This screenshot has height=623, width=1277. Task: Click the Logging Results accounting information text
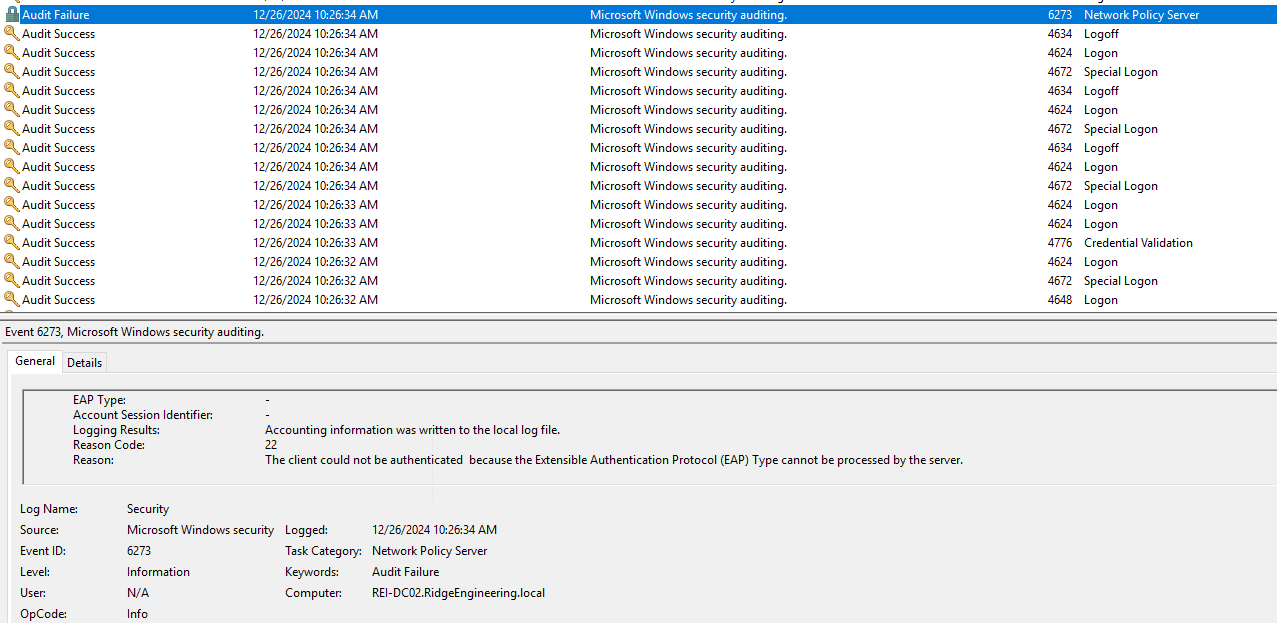pos(412,430)
